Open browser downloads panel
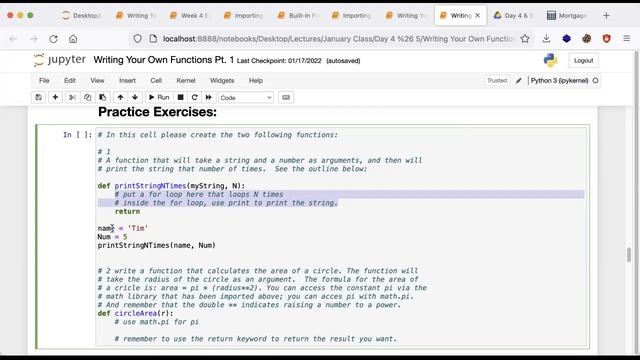The height and width of the screenshot is (360, 640). coord(546,39)
